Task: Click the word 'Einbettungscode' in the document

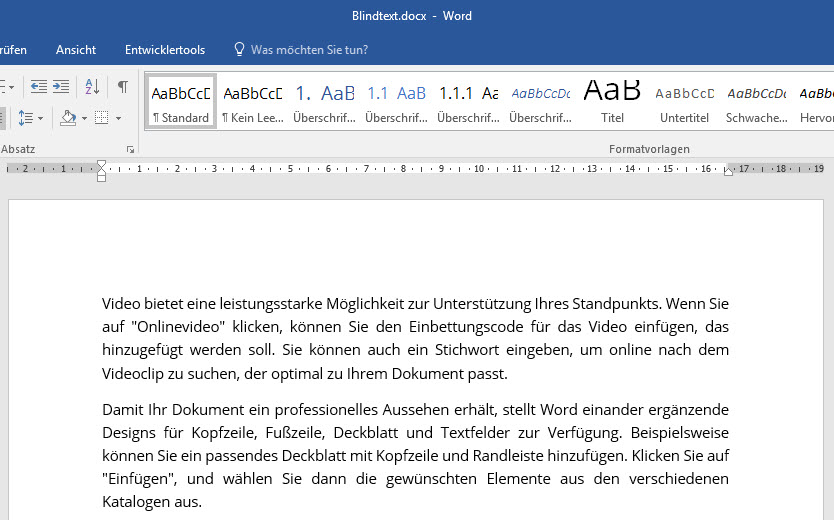Action: tap(466, 326)
